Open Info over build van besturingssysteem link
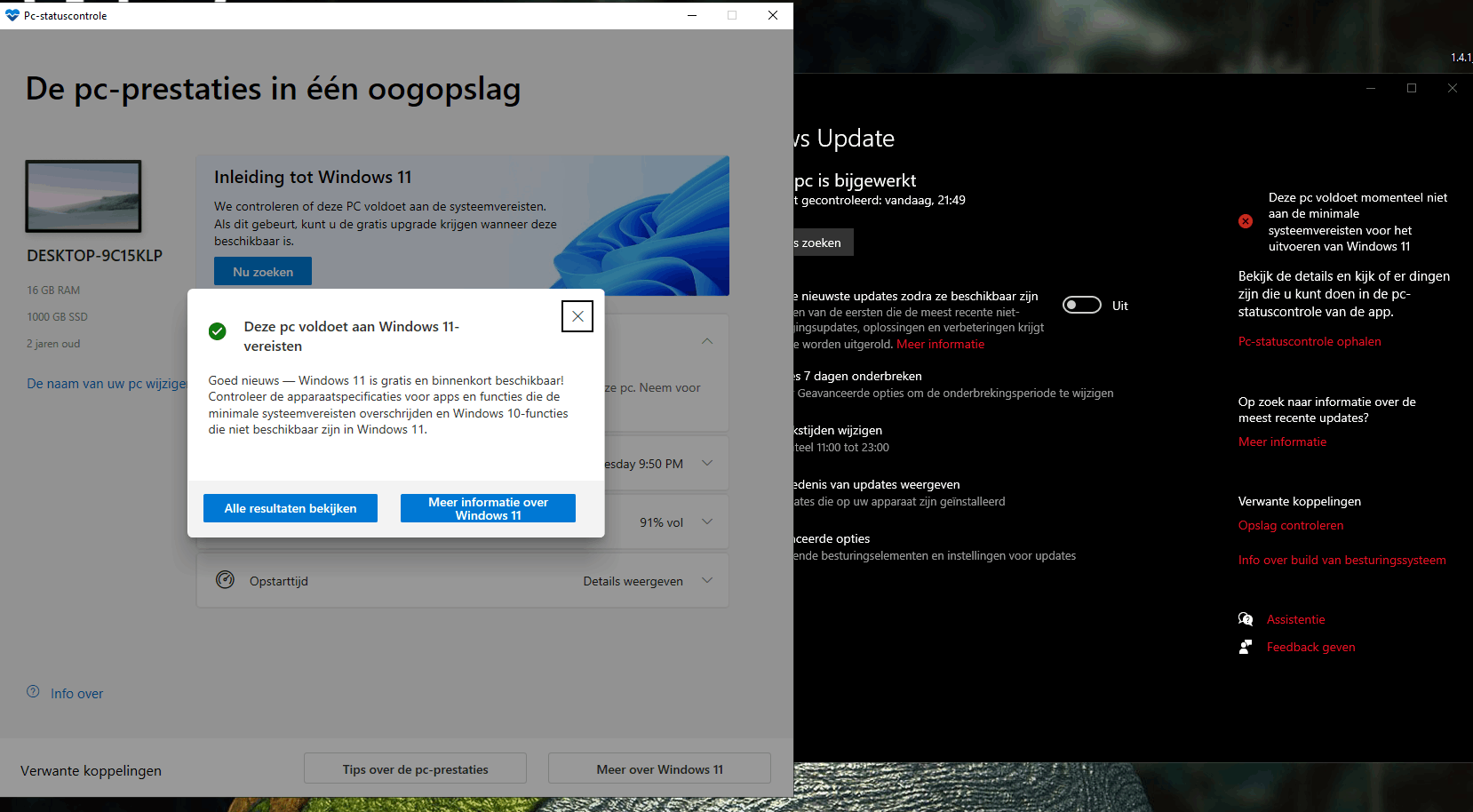Image resolution: width=1473 pixels, height=812 pixels. (1342, 560)
